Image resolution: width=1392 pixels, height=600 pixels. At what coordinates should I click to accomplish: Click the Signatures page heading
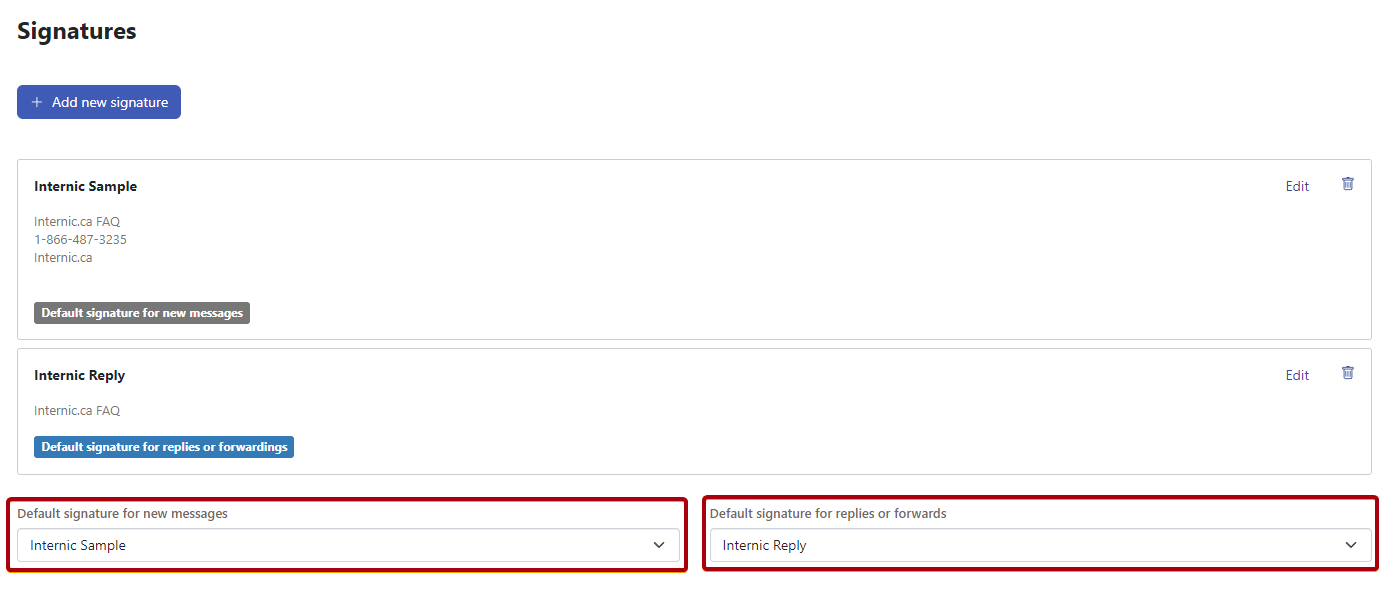[77, 31]
